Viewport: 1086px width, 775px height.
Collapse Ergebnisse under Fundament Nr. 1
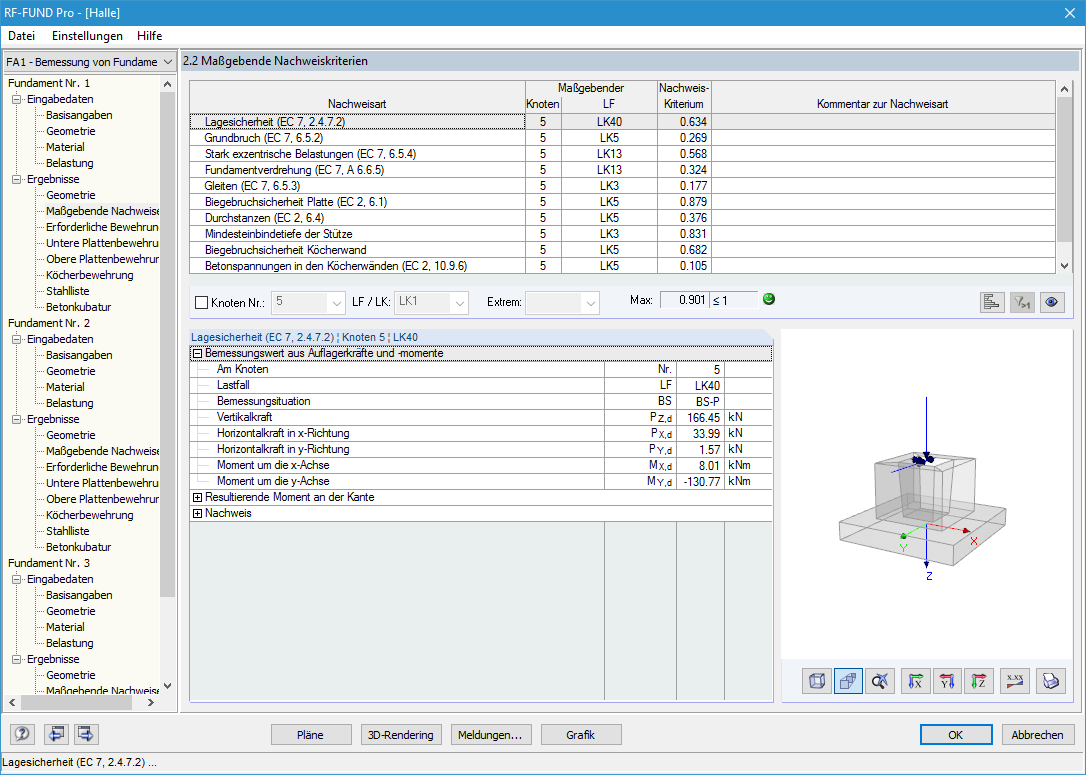coord(17,179)
